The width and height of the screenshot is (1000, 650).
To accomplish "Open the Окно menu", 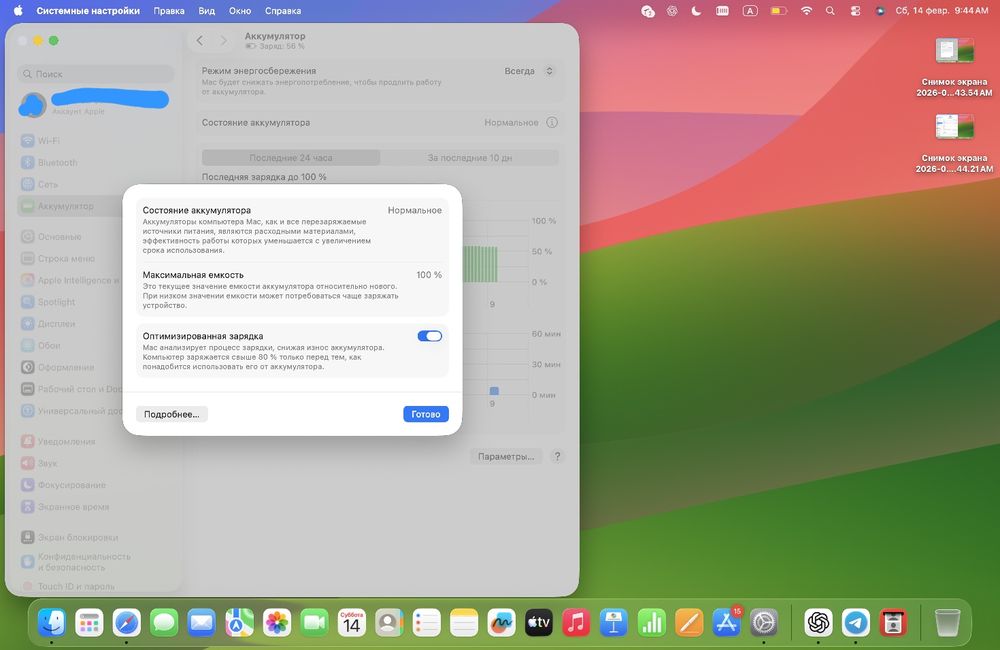I will coord(240,11).
